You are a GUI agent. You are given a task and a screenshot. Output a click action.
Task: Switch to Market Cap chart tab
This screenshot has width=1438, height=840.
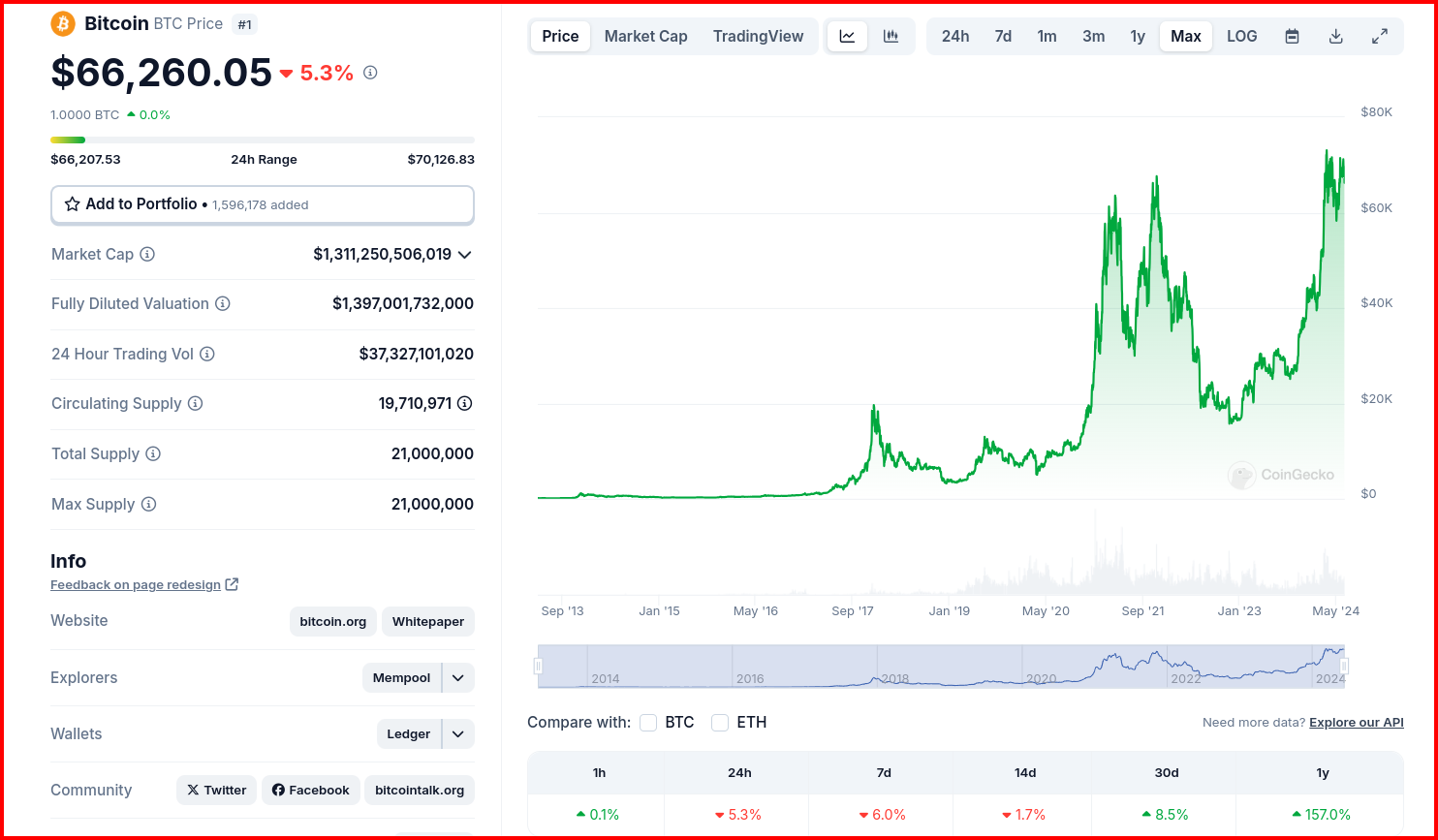click(646, 37)
